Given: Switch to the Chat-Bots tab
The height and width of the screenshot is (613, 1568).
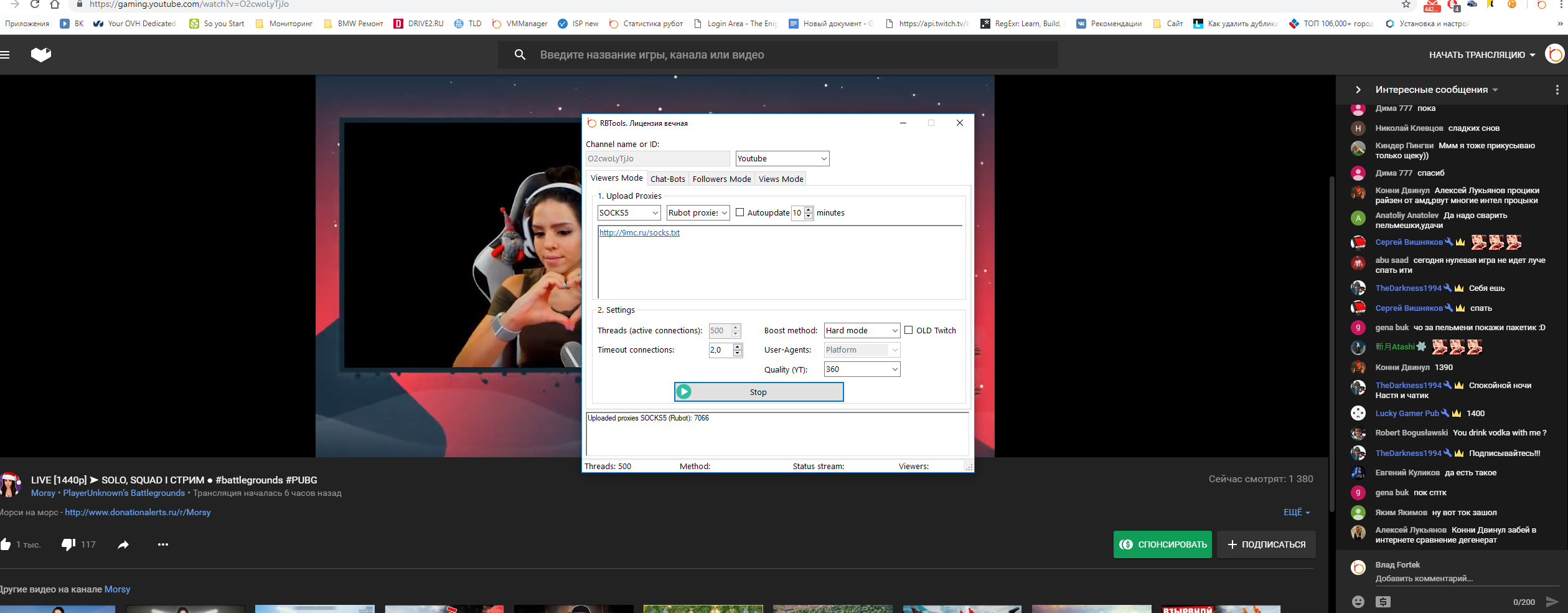Looking at the screenshot, I should tap(667, 179).
